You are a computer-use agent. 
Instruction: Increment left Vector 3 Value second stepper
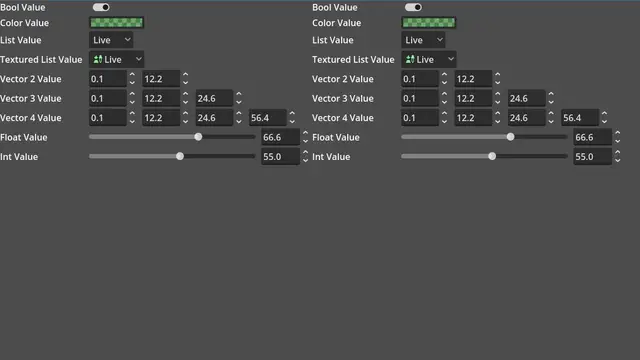pyautogui.click(x=186, y=94)
